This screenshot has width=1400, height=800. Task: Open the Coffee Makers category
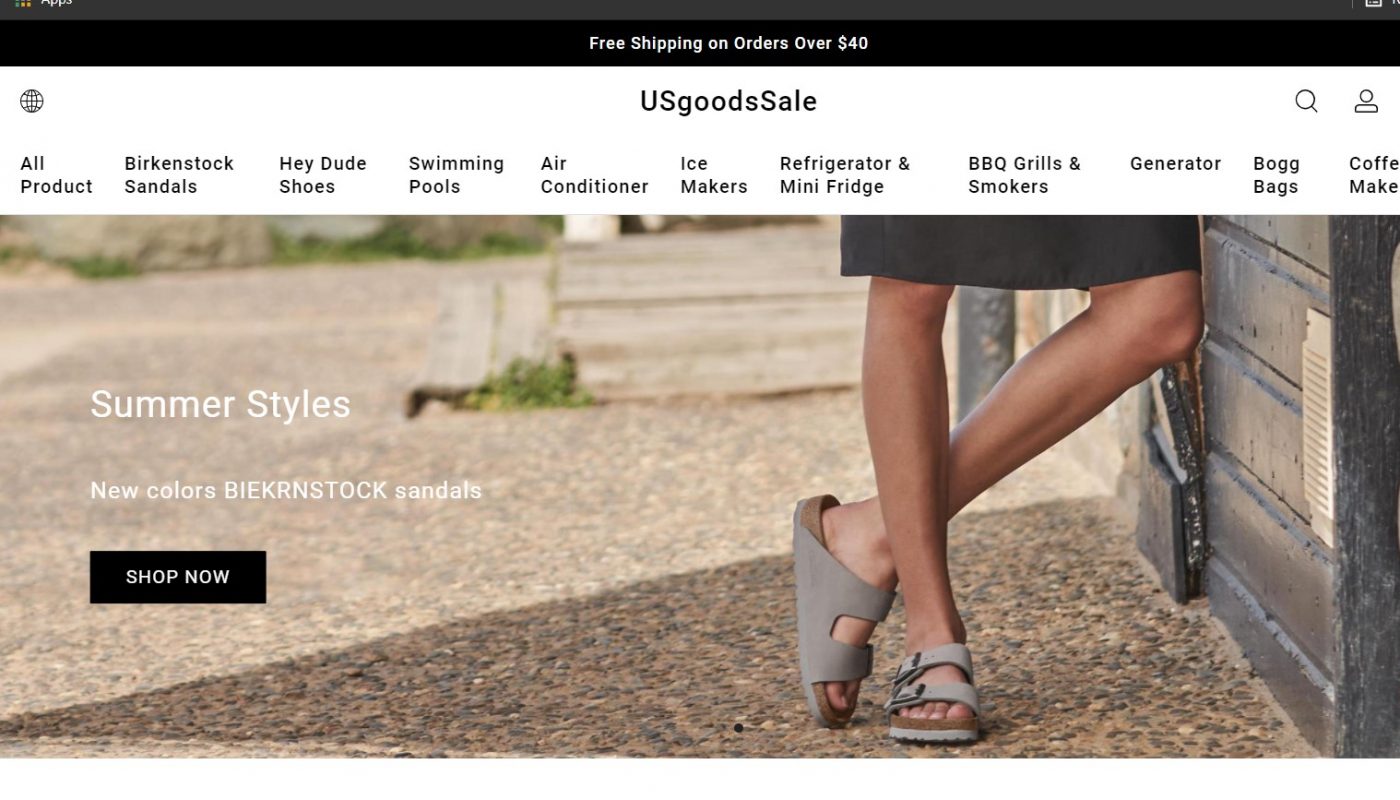click(x=1374, y=175)
